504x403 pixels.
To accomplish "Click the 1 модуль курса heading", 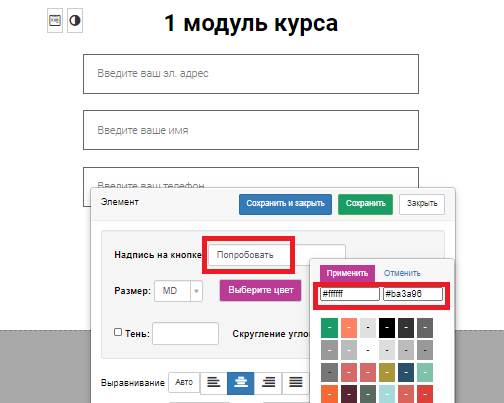I will point(251,23).
